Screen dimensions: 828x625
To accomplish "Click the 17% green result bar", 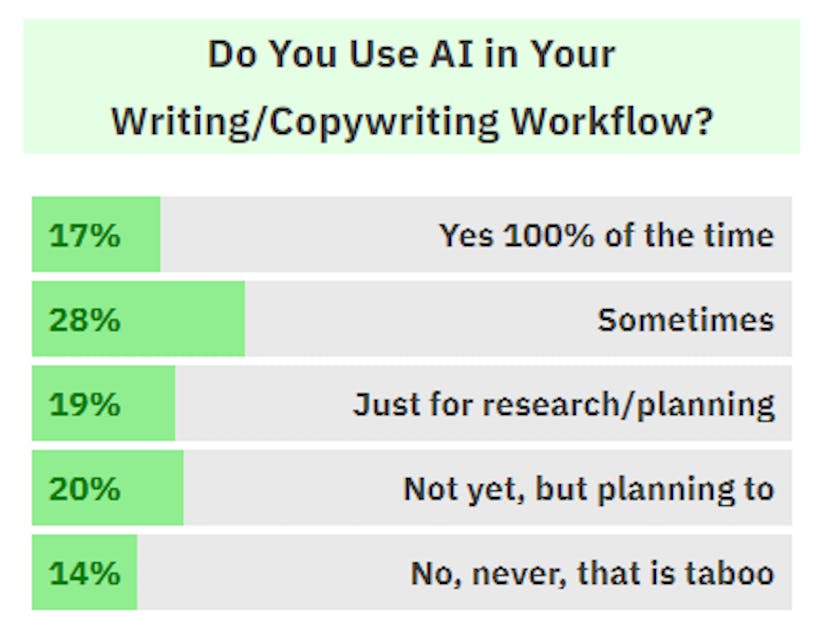I will click(96, 234).
